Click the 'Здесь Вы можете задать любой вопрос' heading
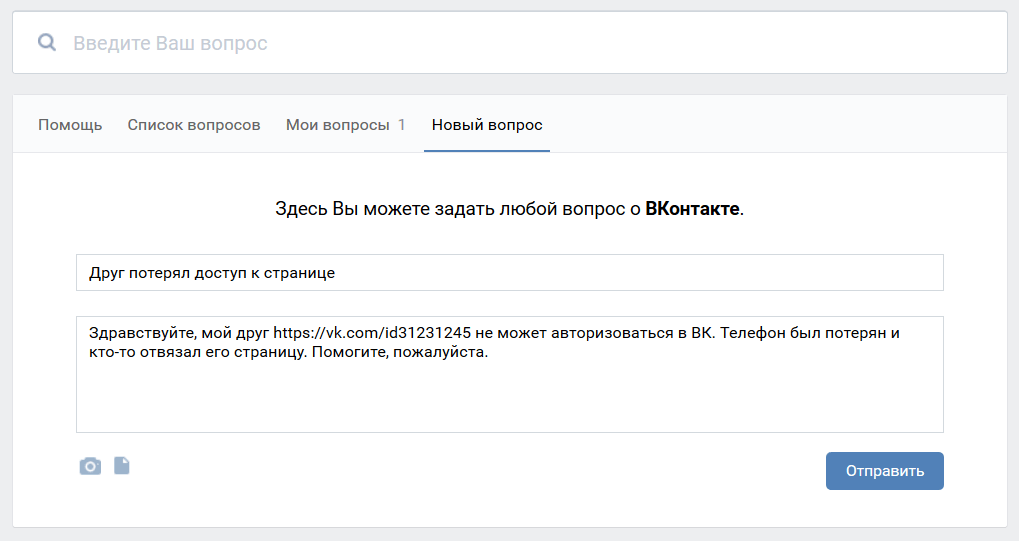The image size is (1019, 541). (510, 209)
